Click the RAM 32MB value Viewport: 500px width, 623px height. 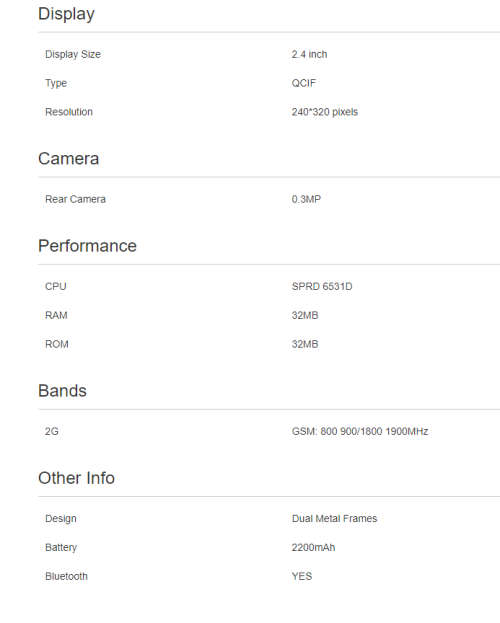click(x=305, y=315)
